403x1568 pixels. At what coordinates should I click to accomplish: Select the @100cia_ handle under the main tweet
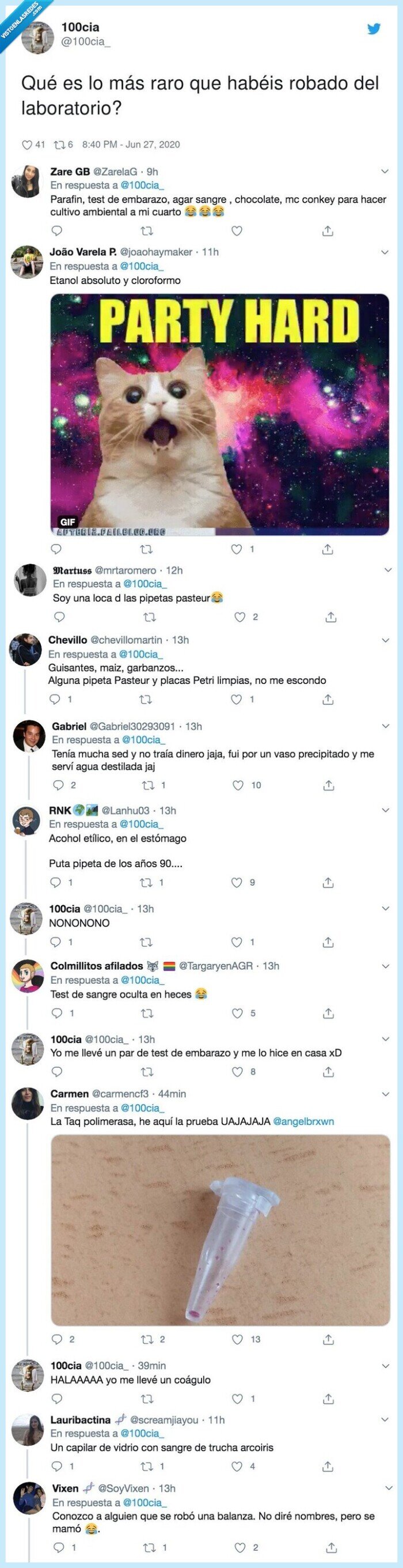[85, 41]
